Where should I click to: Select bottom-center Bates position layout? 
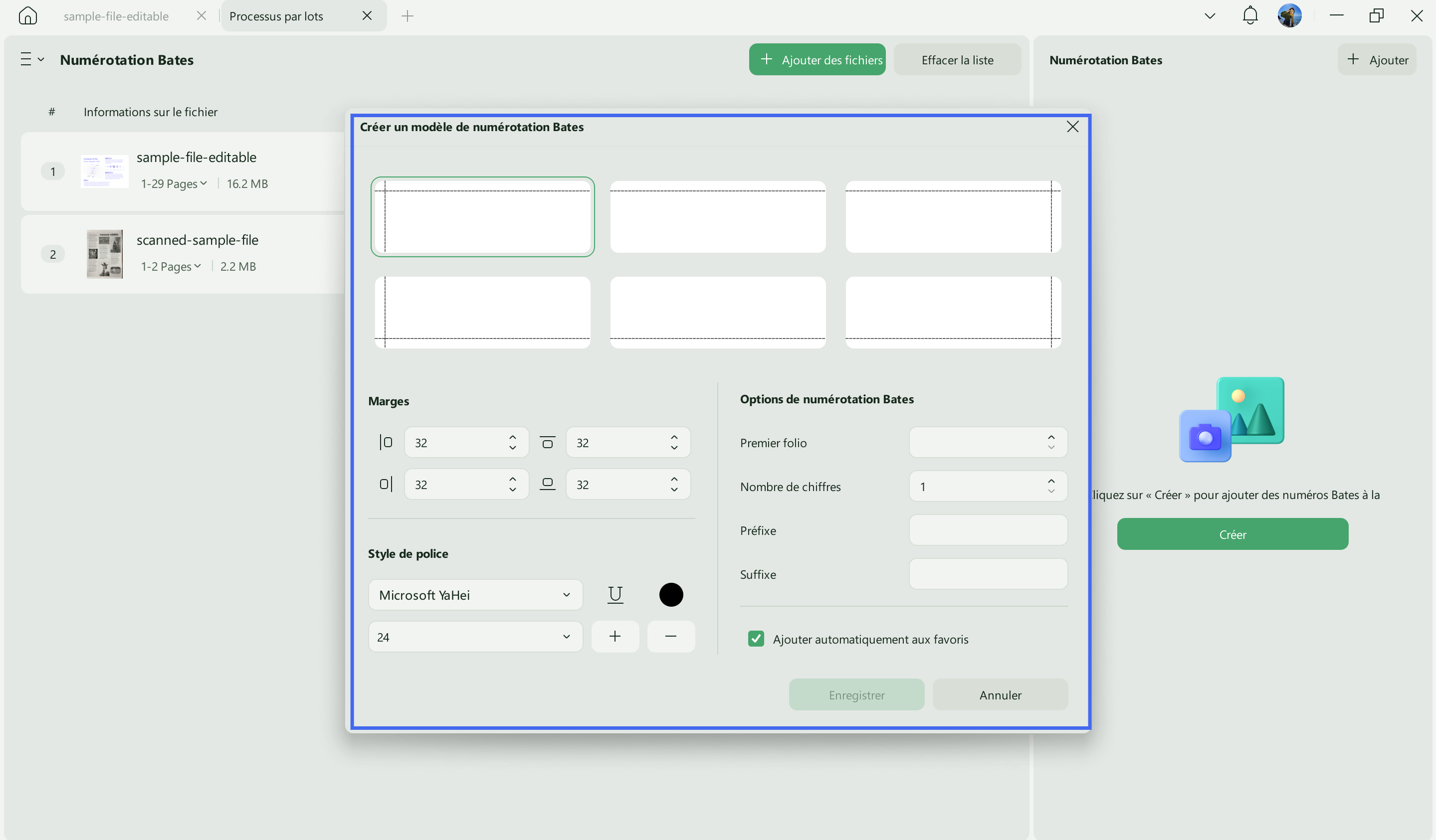click(x=717, y=312)
